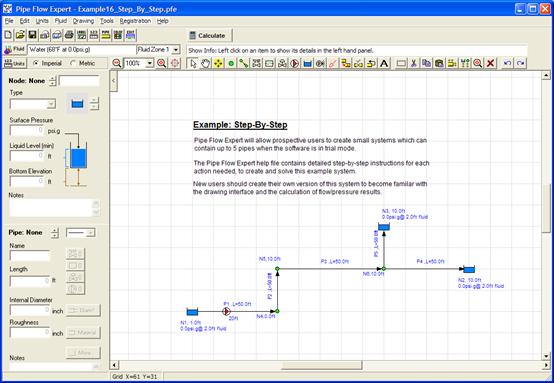Click the stepper beside the tank image
The image size is (554, 383).
coord(94,104)
